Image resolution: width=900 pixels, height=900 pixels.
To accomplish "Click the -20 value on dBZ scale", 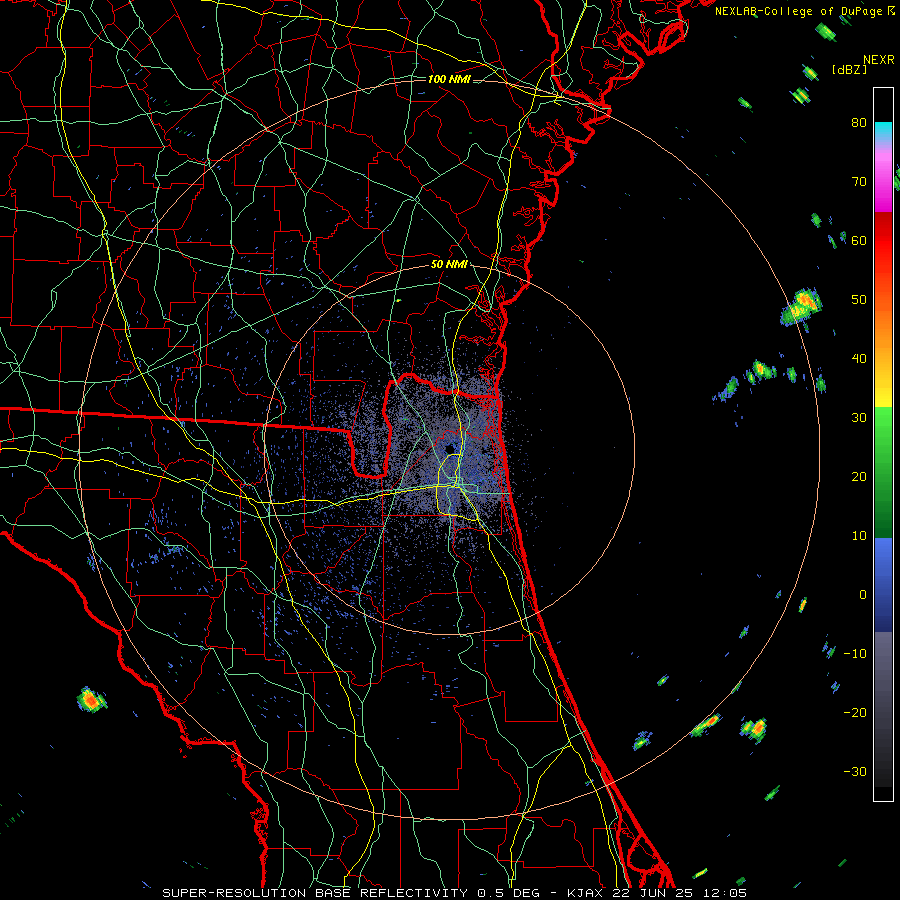I will click(x=855, y=713).
